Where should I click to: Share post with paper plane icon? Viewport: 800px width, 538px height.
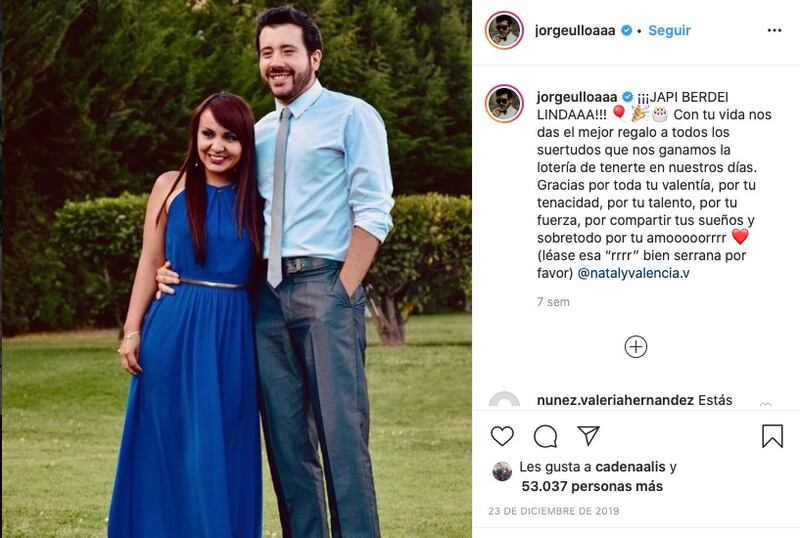tap(588, 435)
